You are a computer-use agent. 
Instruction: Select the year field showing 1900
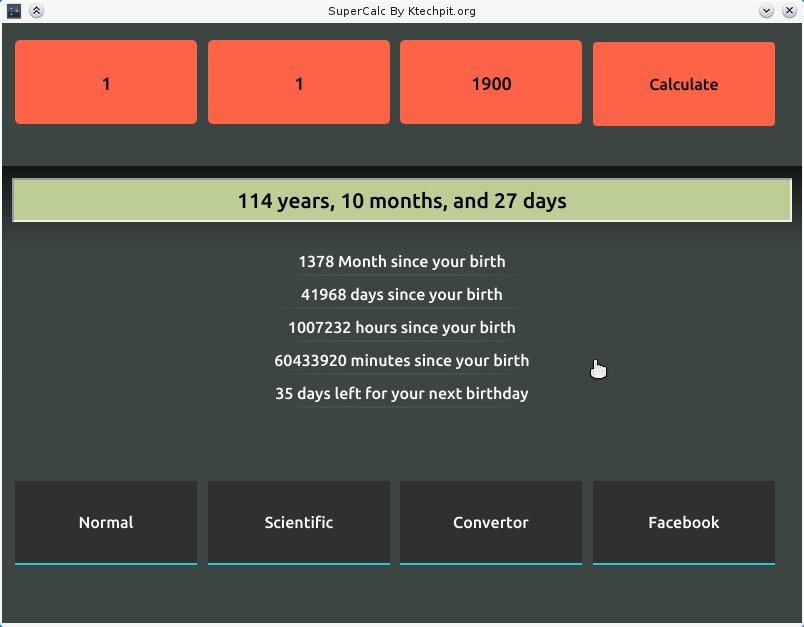(x=491, y=82)
